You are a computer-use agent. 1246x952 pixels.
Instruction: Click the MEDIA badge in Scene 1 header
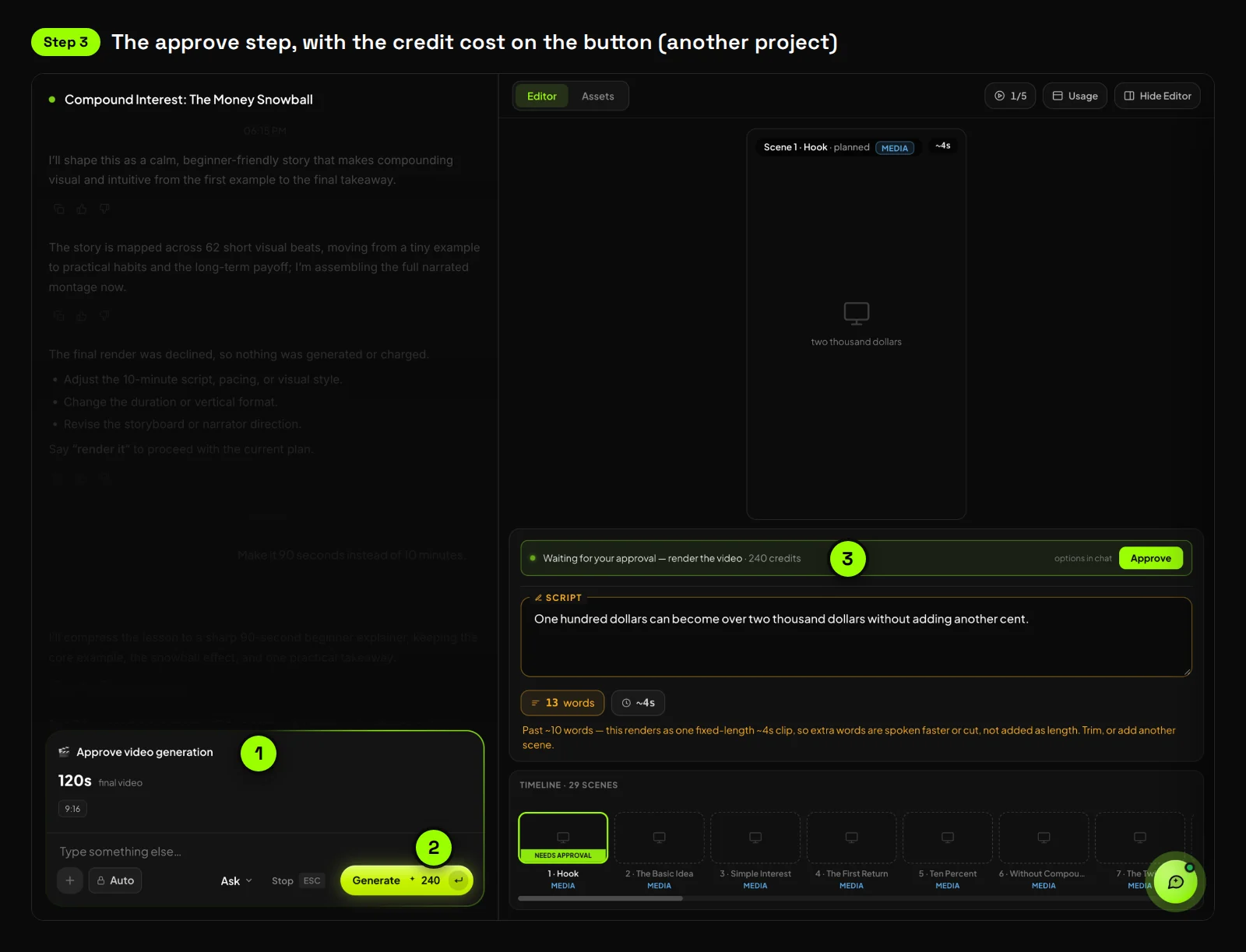(895, 148)
